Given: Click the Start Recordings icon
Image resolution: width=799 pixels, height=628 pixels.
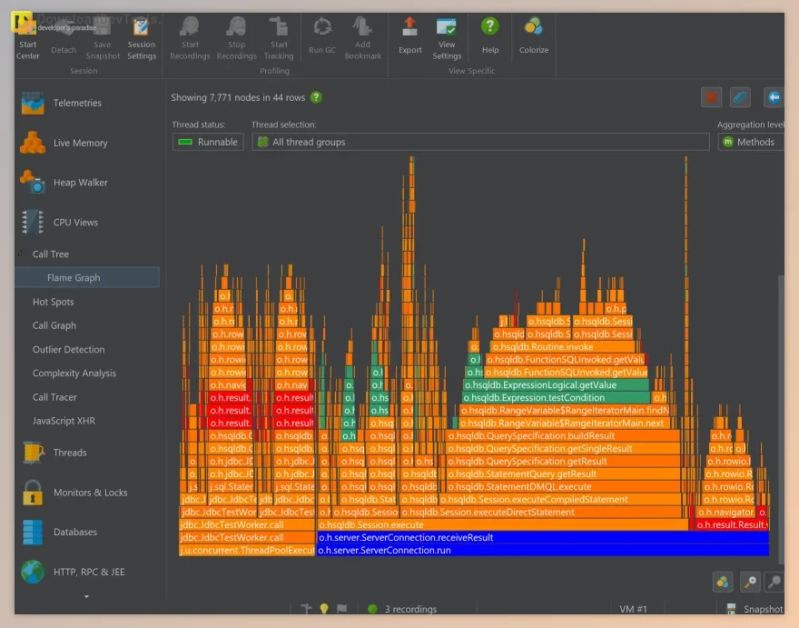Looking at the screenshot, I should pyautogui.click(x=190, y=37).
